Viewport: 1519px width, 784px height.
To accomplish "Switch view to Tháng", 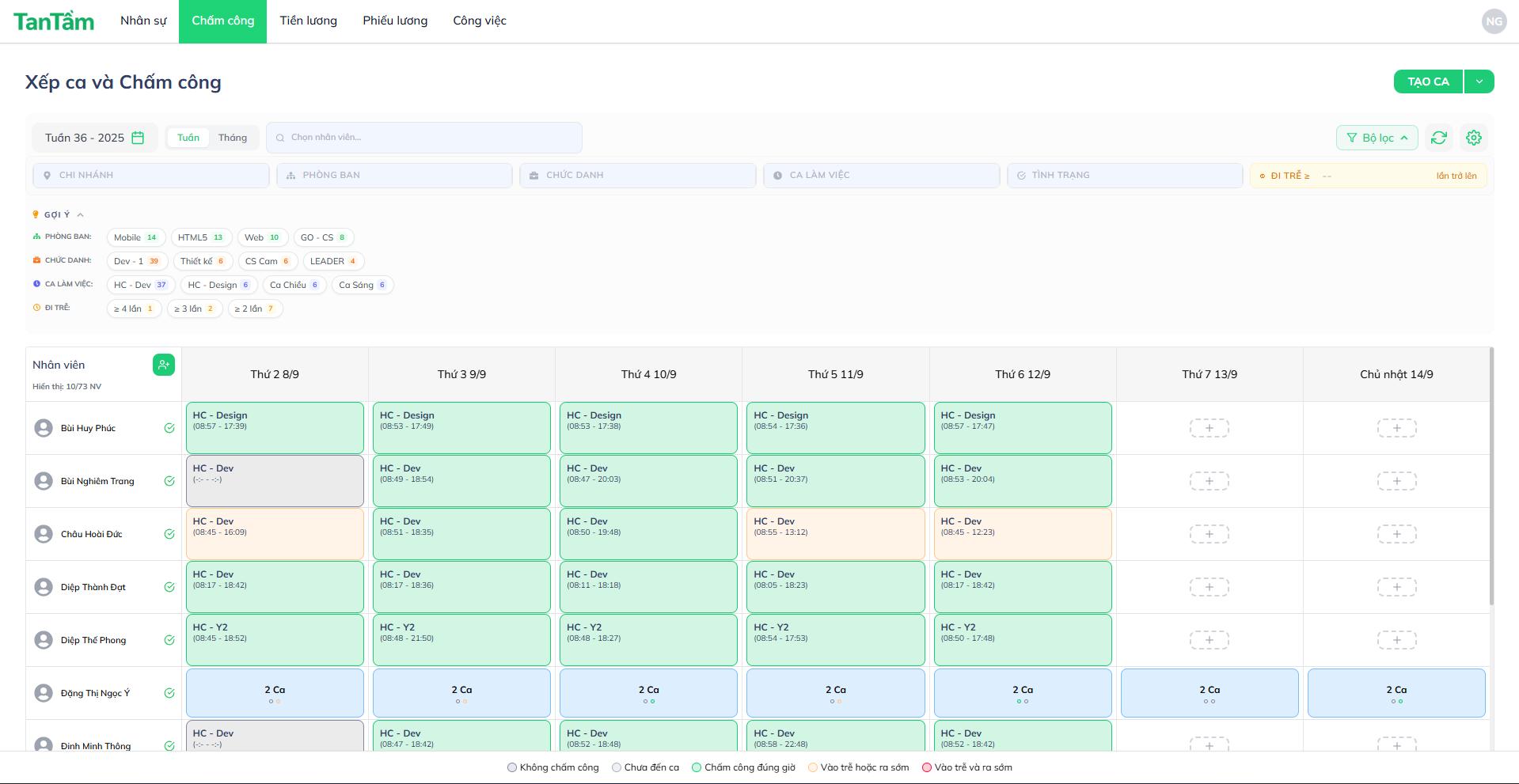I will coord(232,138).
